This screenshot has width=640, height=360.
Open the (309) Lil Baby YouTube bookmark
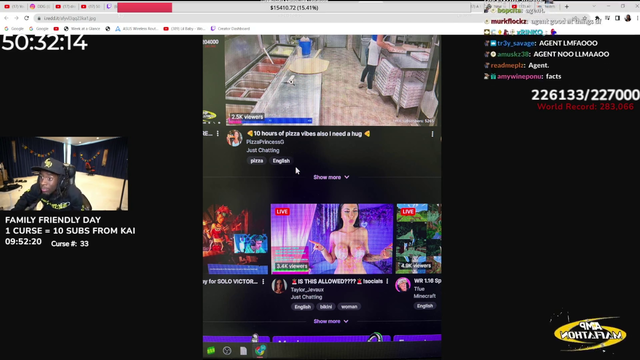(x=184, y=29)
